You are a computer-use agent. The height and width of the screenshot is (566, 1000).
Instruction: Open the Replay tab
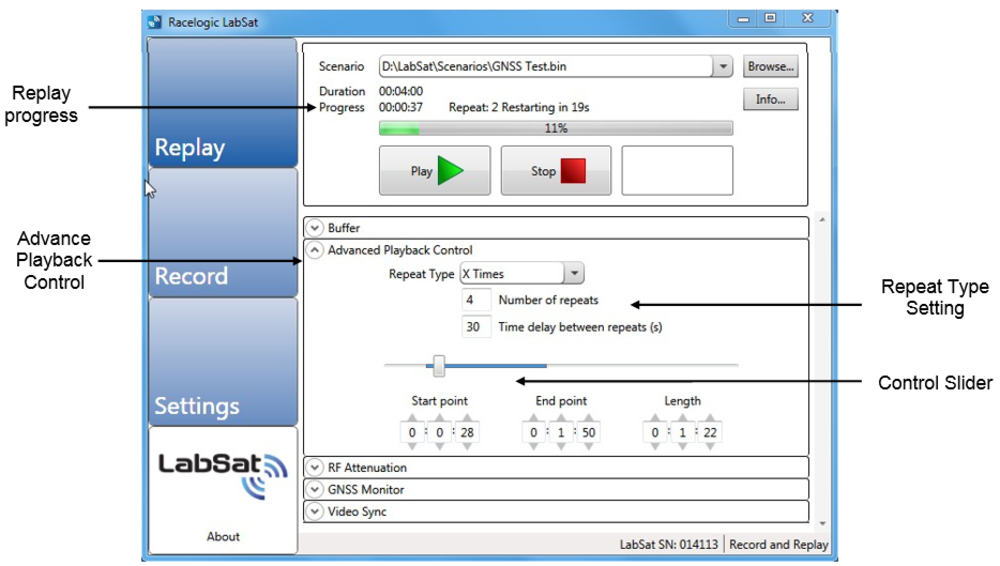(222, 104)
